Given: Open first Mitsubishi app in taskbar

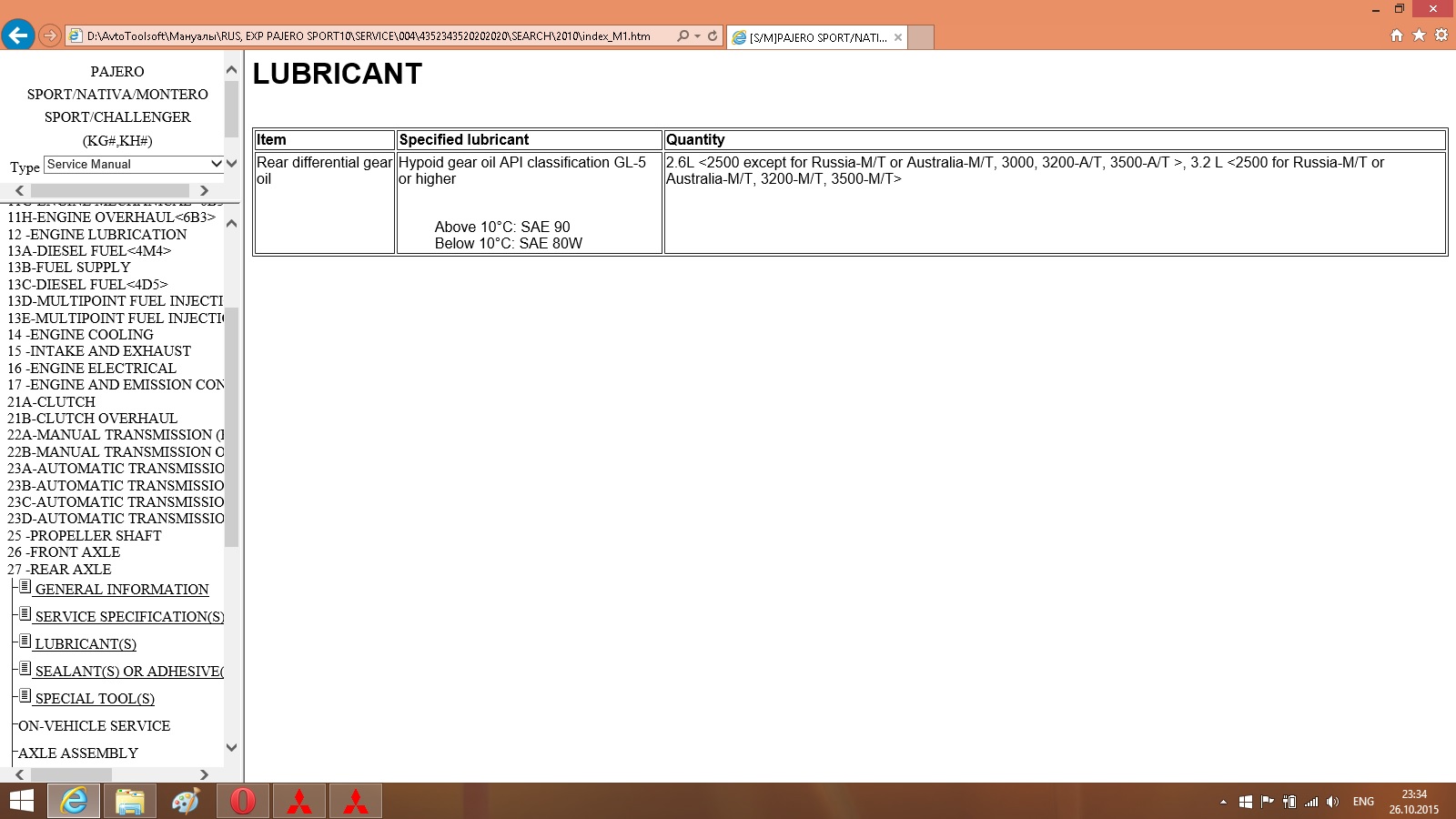Looking at the screenshot, I should (299, 801).
